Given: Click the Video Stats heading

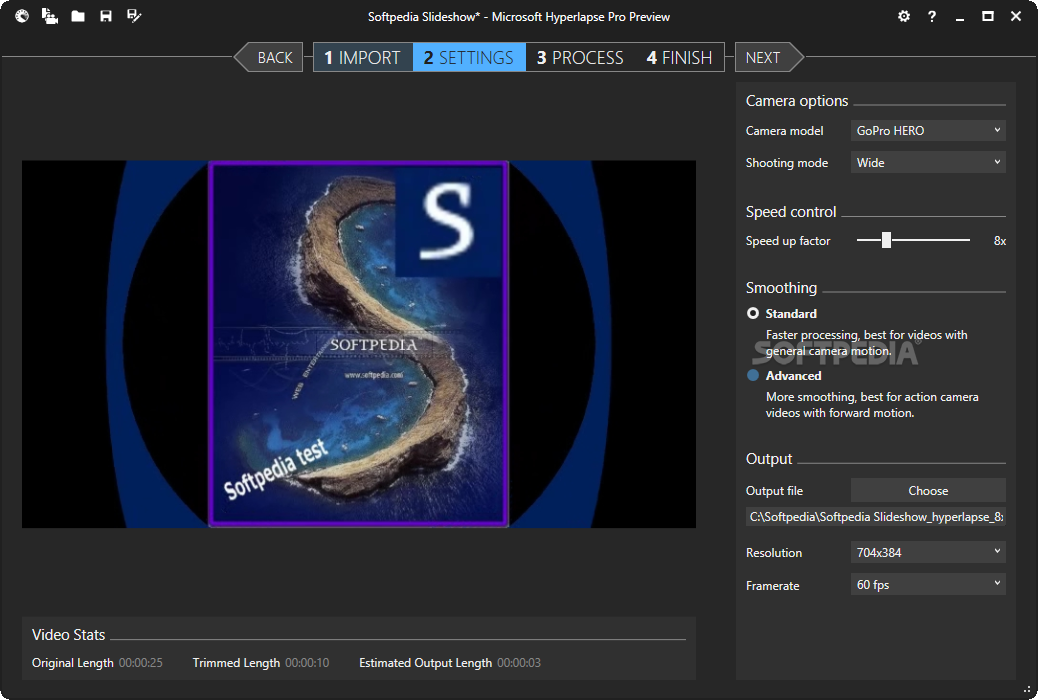Looking at the screenshot, I should [68, 634].
